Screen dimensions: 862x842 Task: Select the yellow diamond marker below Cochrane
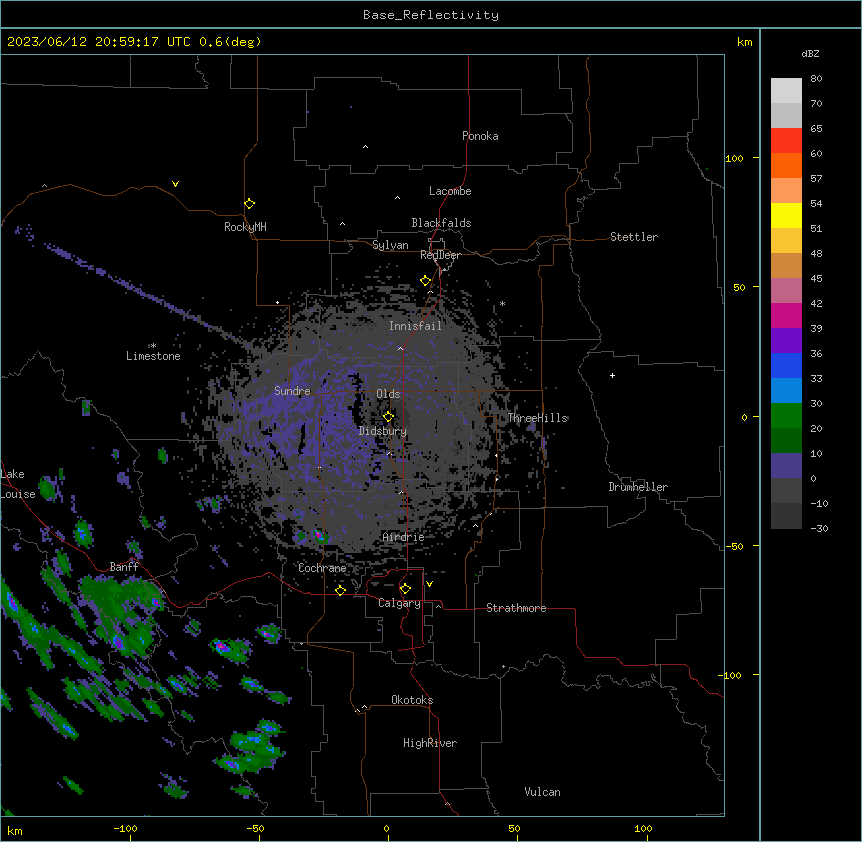[x=340, y=590]
